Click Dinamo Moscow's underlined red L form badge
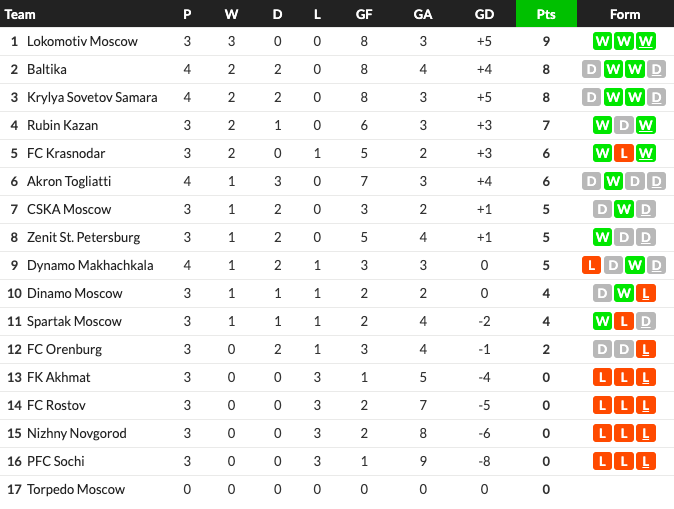The width and height of the screenshot is (674, 509). pos(646,293)
